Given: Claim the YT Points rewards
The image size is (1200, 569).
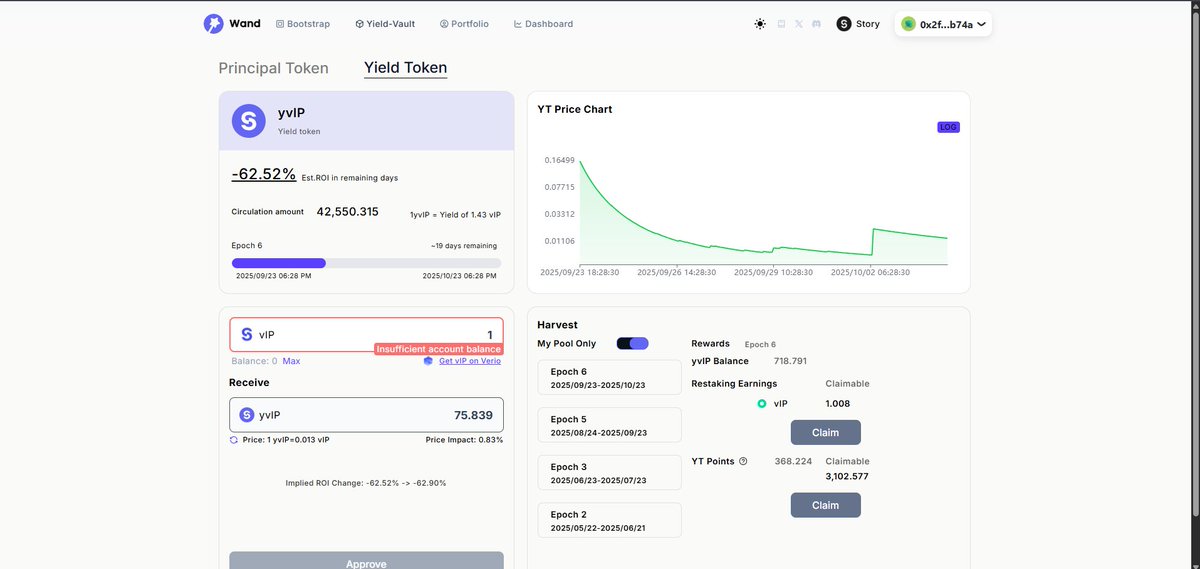Looking at the screenshot, I should [x=825, y=505].
